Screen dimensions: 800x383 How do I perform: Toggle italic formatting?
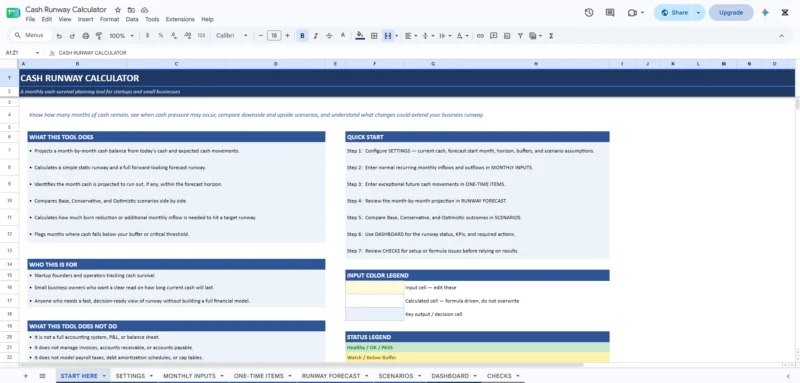point(315,36)
